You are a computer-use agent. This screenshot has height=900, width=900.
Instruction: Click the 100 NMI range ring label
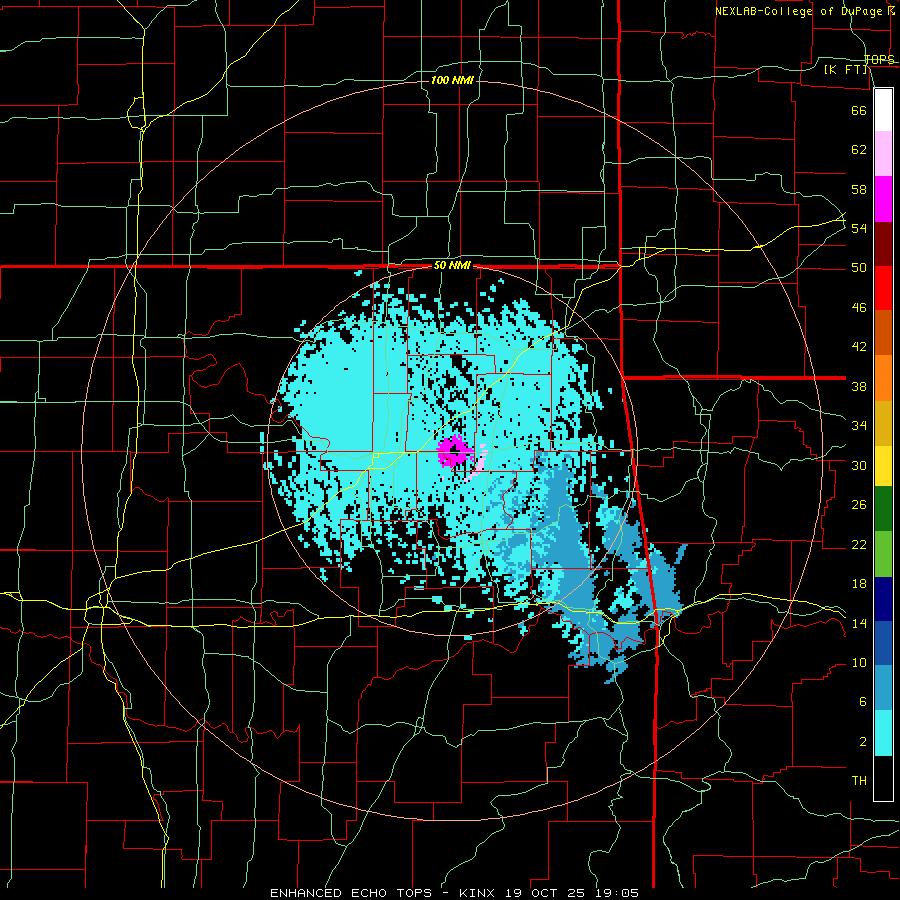click(x=452, y=80)
